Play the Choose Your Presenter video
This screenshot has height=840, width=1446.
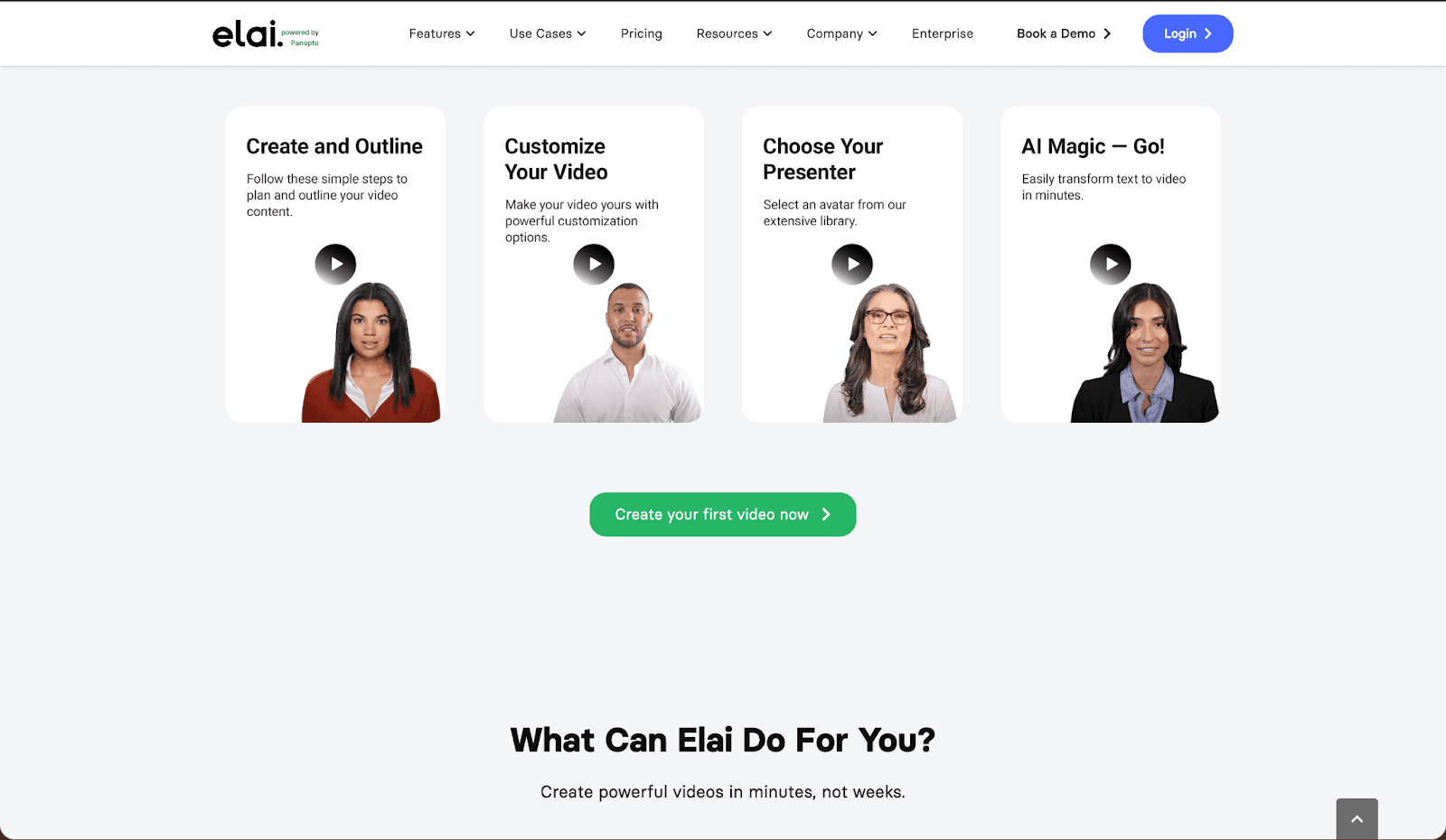[852, 265]
